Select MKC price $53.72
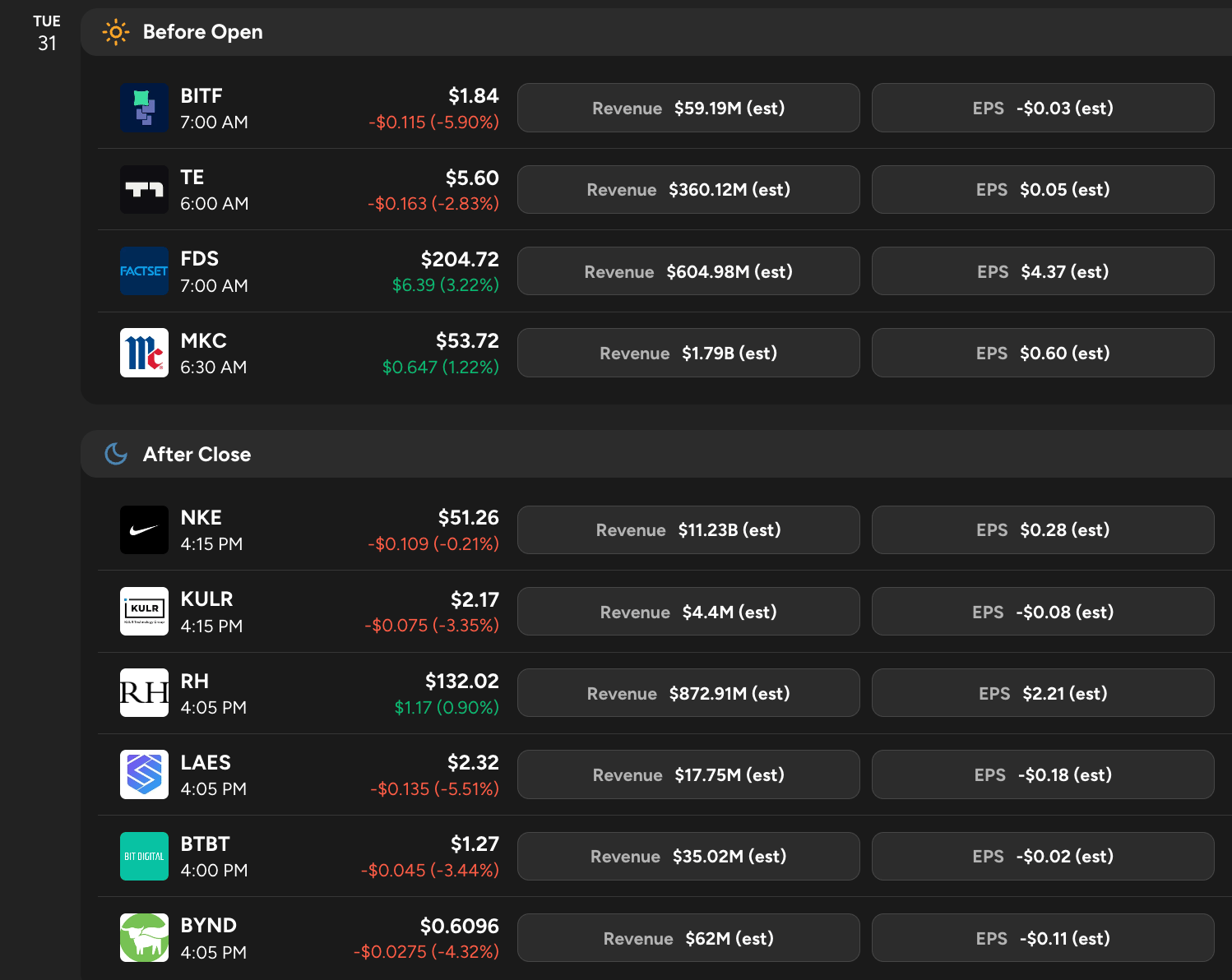Image resolution: width=1232 pixels, height=980 pixels. click(467, 340)
